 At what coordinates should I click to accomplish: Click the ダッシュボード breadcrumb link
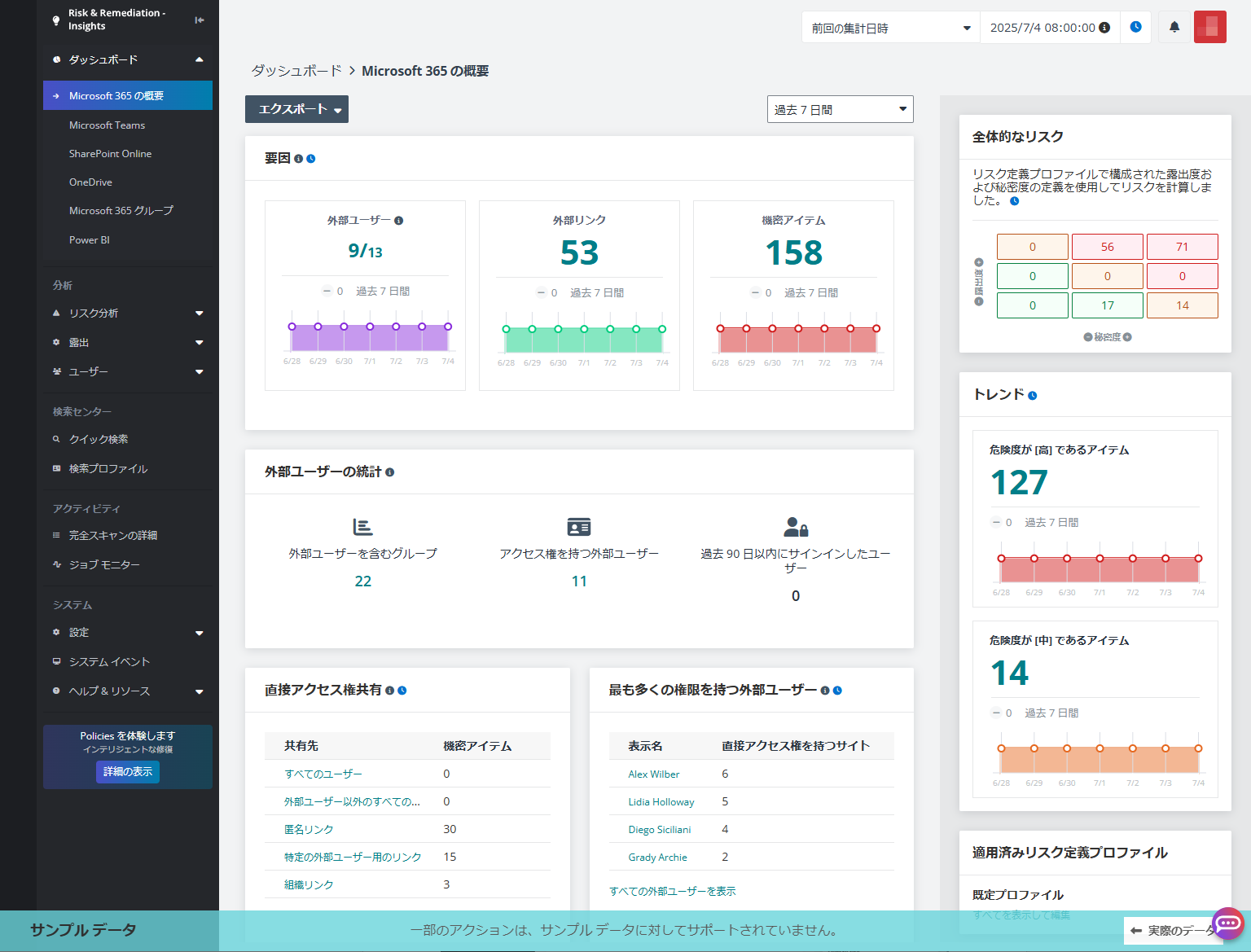point(296,71)
